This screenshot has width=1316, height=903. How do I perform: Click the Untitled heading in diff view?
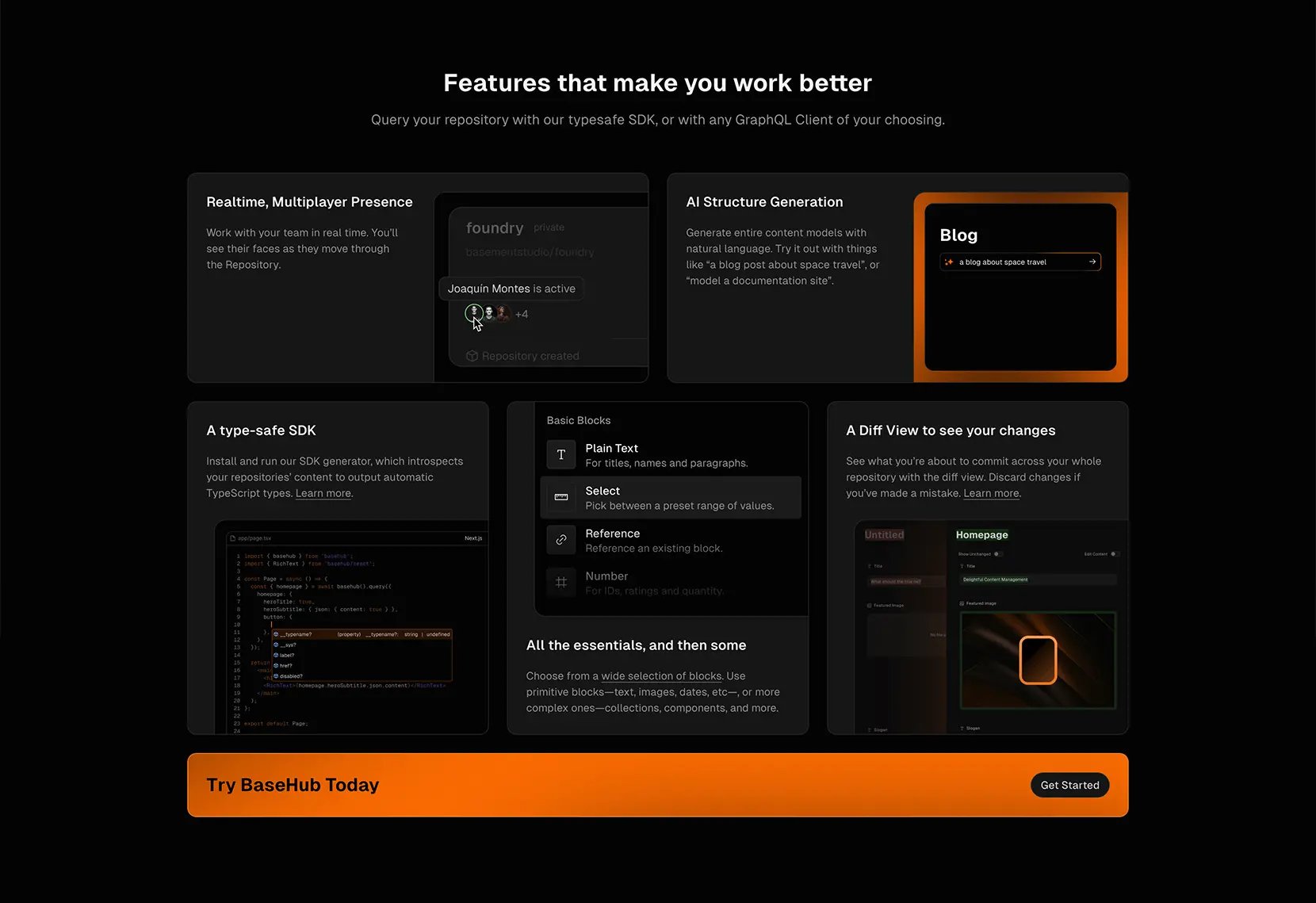tap(884, 535)
